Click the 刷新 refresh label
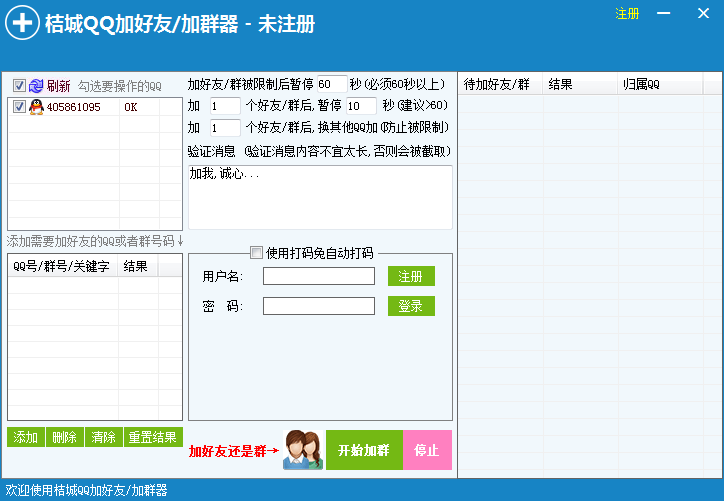Viewport: 724px width, 501px height. 59,86
